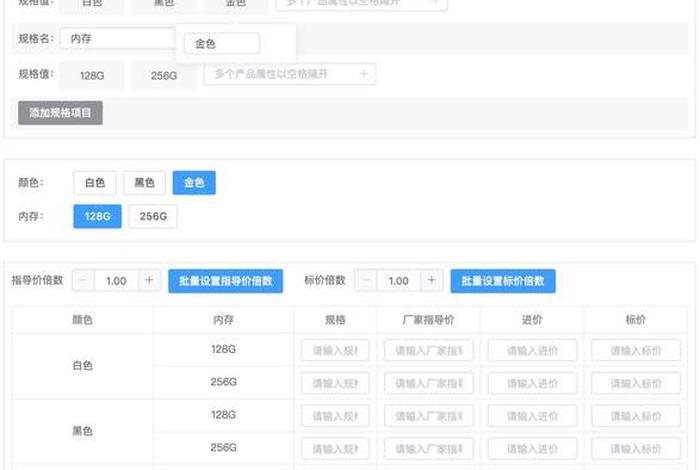The image size is (700, 470).
Task: Focus 标价 input for 黑色 256G row
Action: tap(636, 449)
